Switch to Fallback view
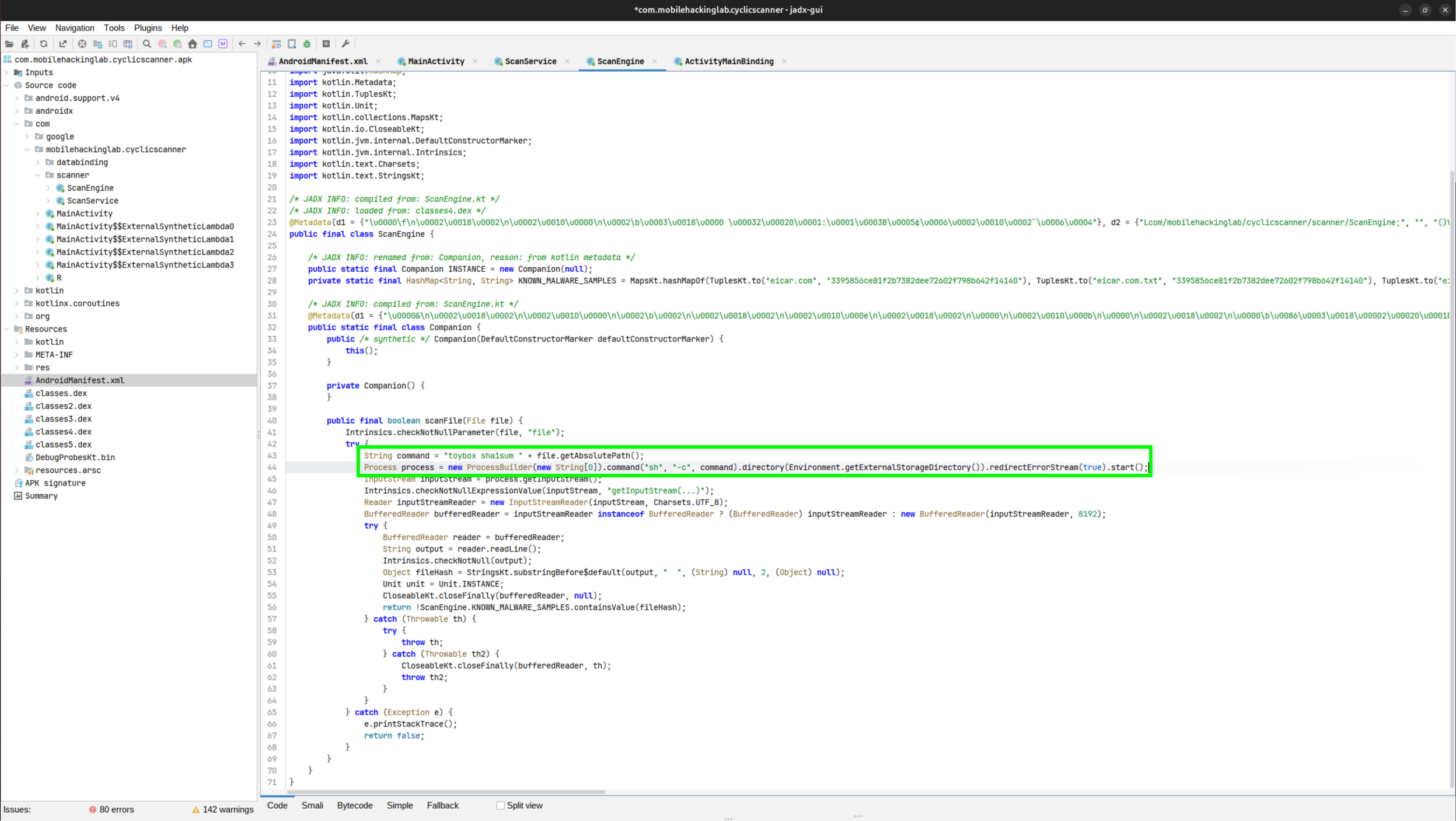 [442, 805]
